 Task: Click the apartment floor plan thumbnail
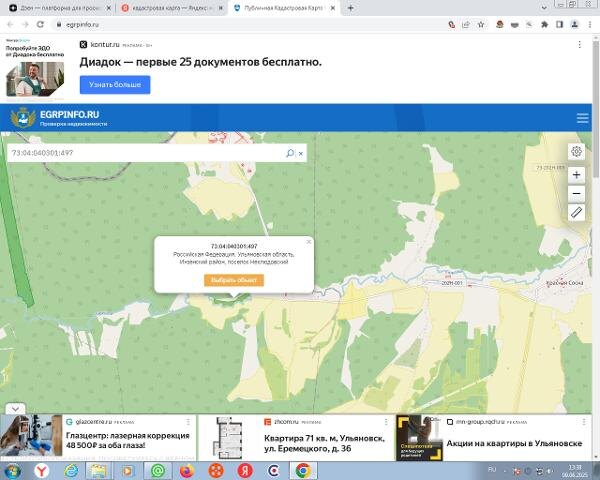click(x=228, y=438)
